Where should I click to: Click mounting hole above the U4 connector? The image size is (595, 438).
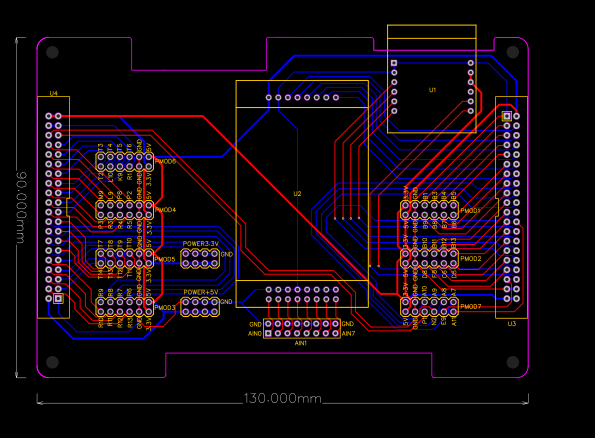52,52
